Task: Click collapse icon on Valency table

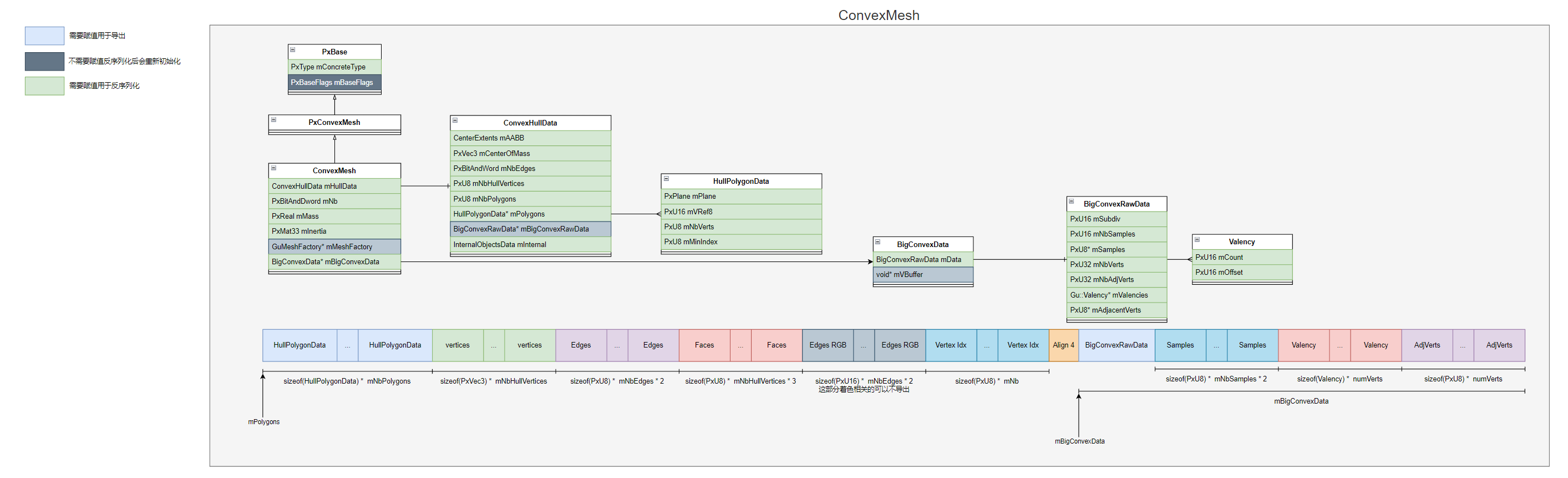Action: 1197,240
